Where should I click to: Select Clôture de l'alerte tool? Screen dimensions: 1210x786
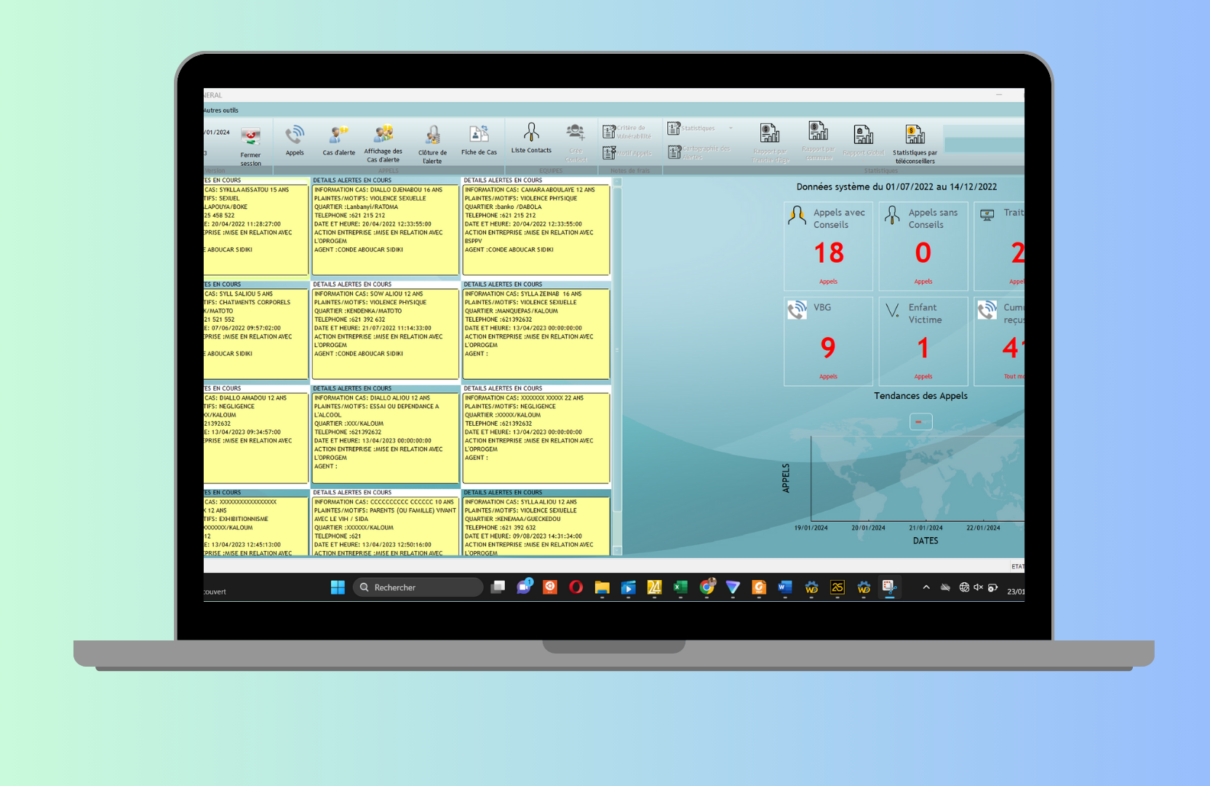tap(432, 141)
